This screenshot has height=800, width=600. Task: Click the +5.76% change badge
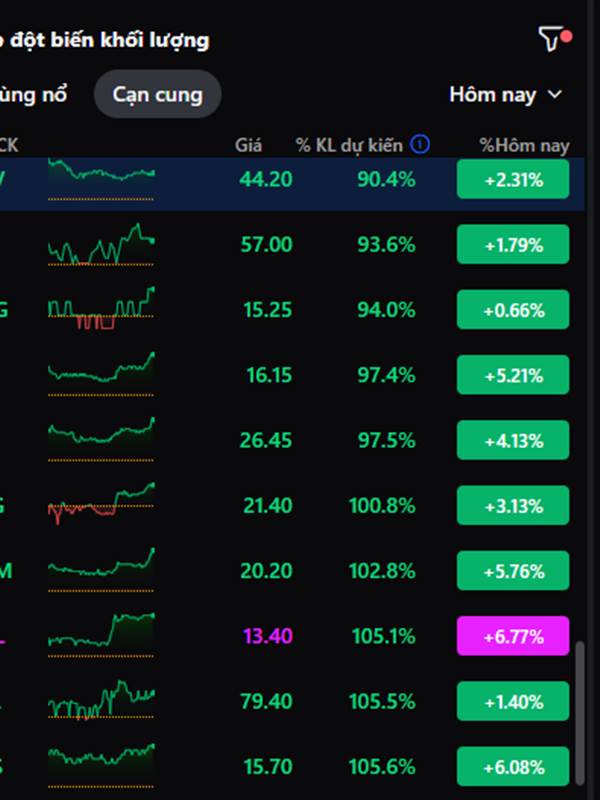[x=513, y=571]
